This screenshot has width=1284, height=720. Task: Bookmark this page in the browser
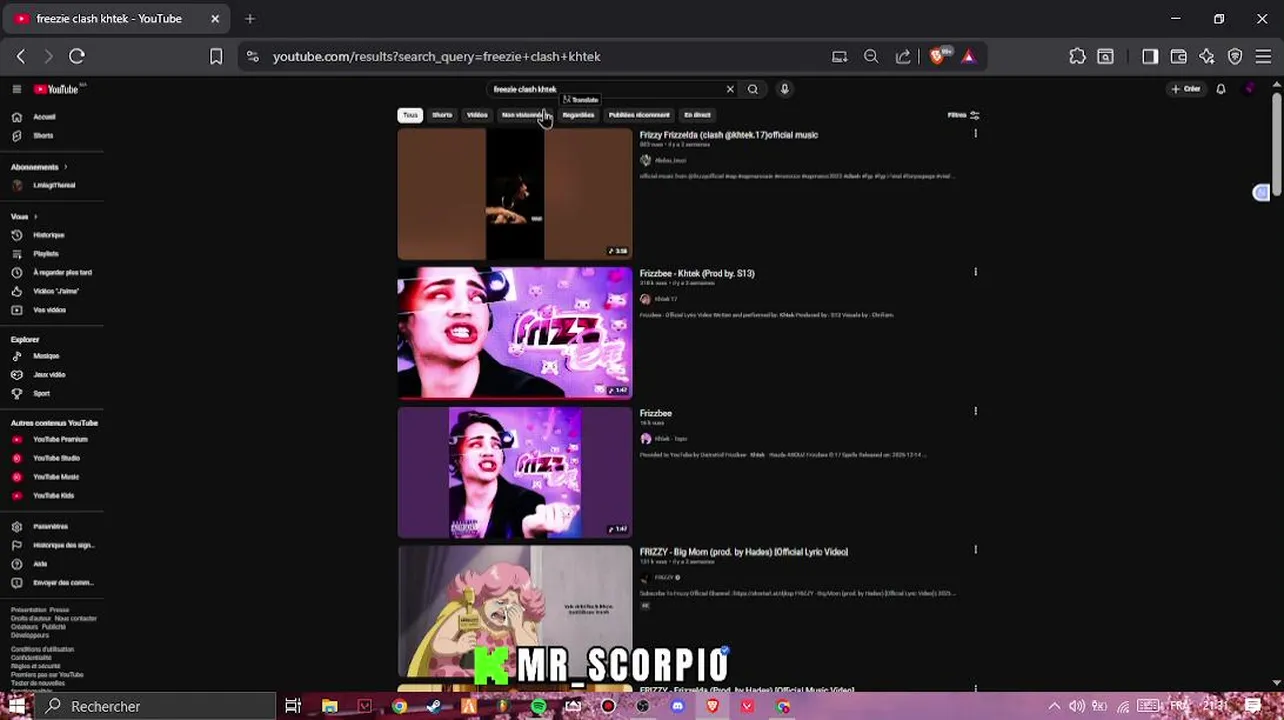pos(216,57)
